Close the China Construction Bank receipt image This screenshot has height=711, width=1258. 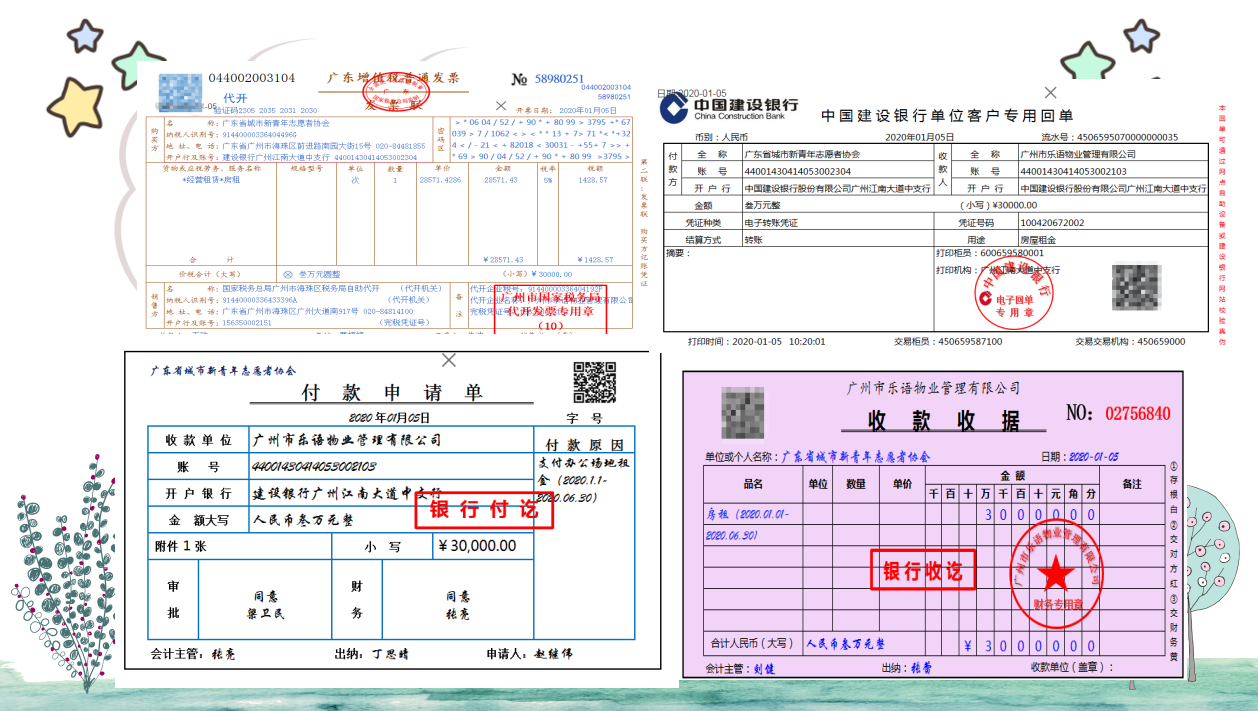[1049, 92]
